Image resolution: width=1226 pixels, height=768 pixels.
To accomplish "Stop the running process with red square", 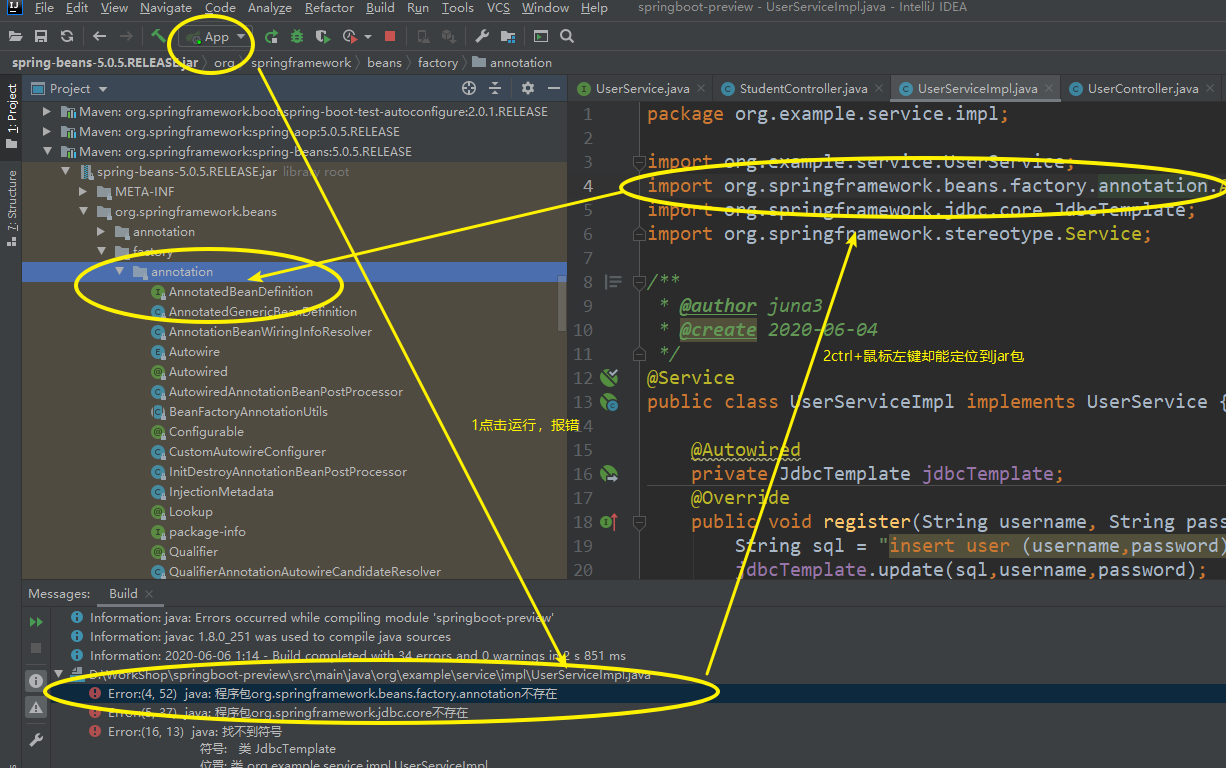I will (390, 37).
